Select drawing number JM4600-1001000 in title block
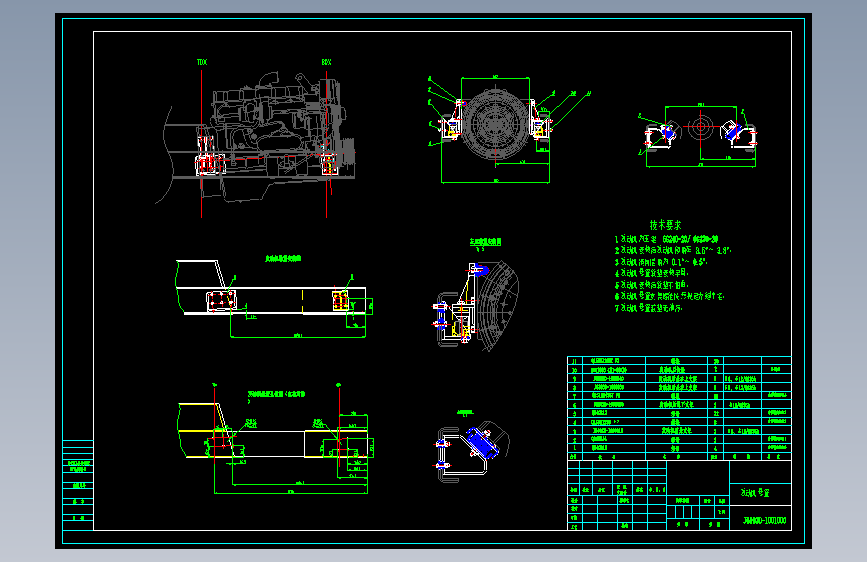Viewport: 867px width, 562px height. click(x=765, y=521)
